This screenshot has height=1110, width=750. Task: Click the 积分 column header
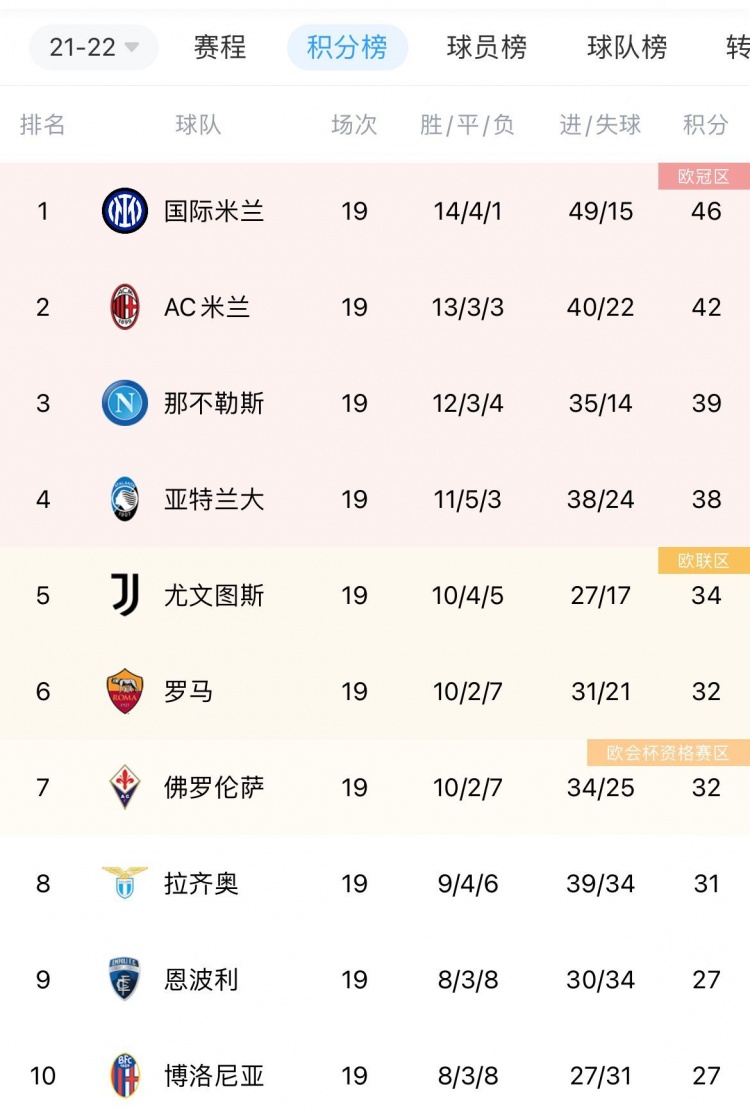point(705,125)
